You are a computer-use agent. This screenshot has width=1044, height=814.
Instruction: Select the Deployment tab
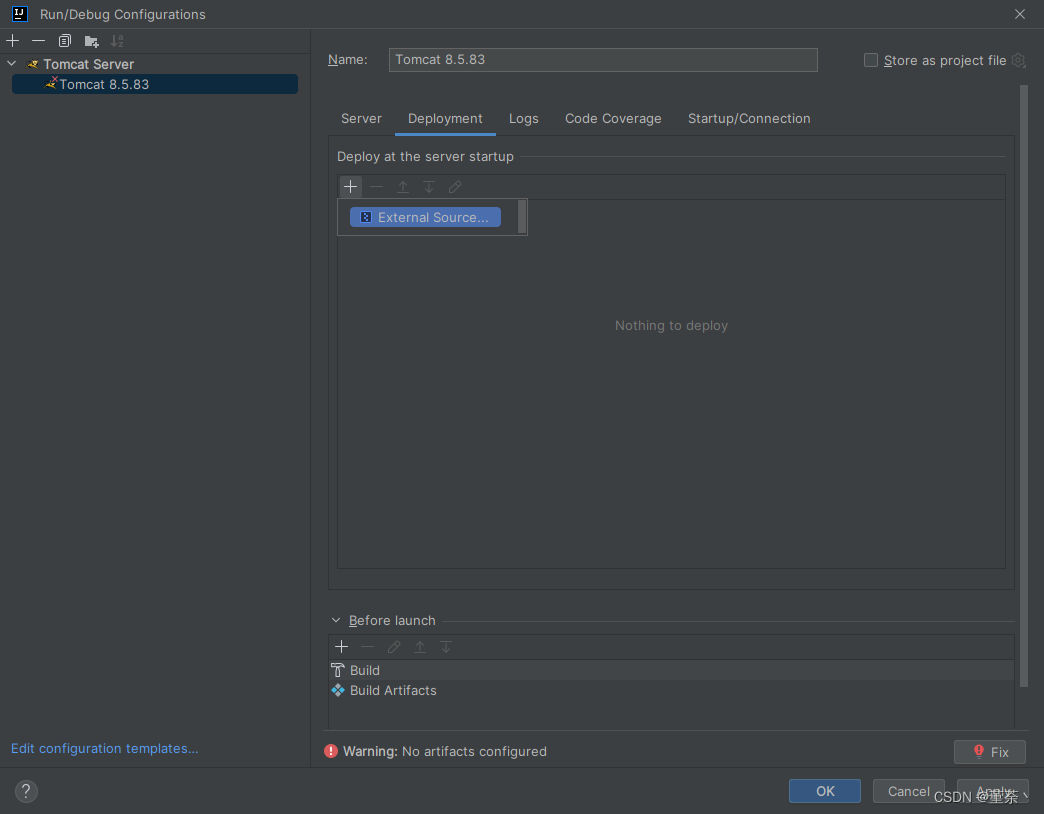[x=445, y=118]
